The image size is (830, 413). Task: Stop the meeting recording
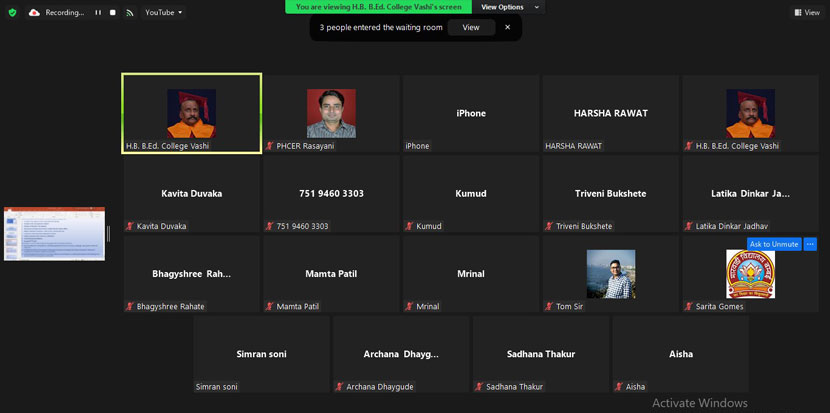coord(113,12)
